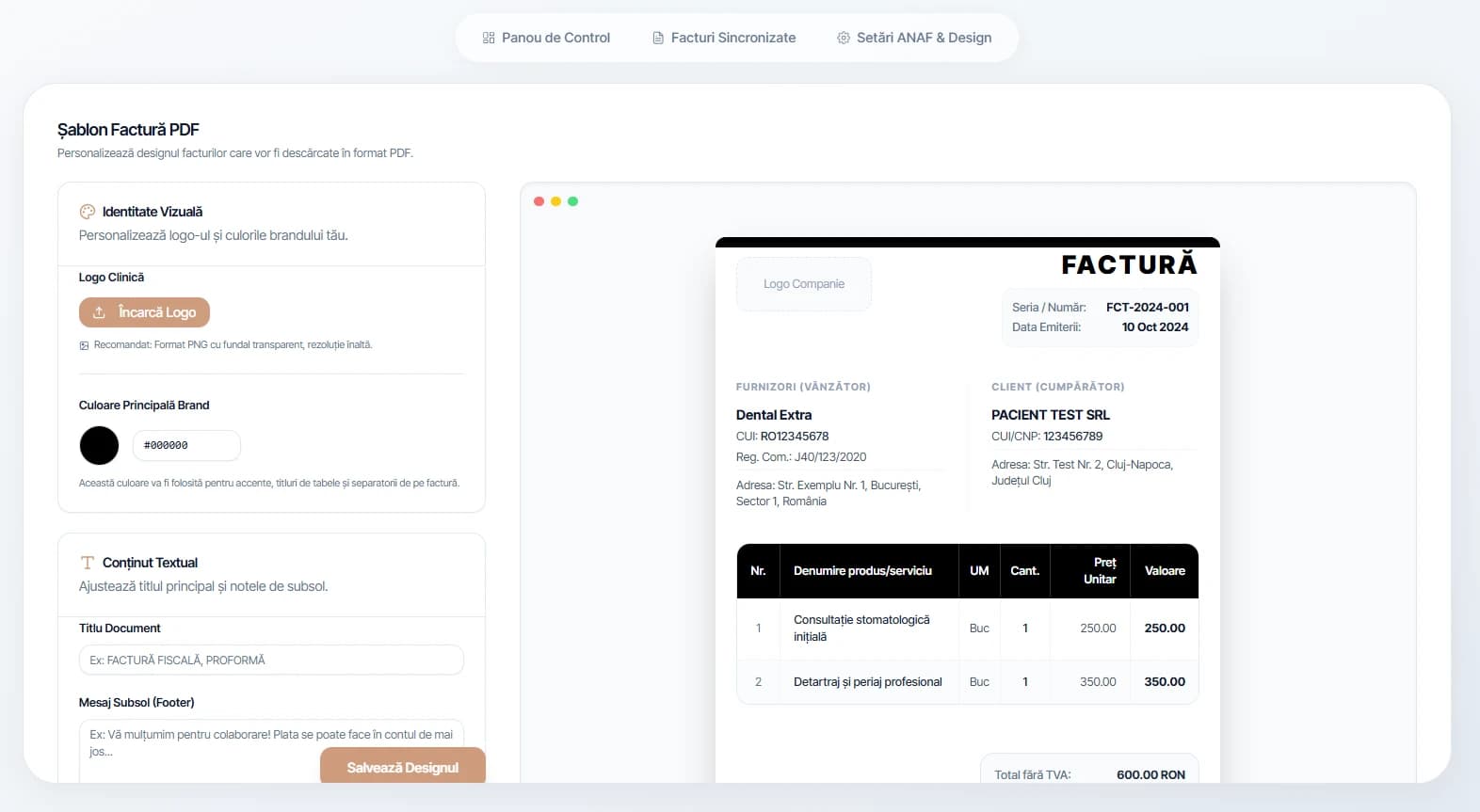This screenshot has width=1480, height=812.
Task: Click the #000000 hex color field
Action: 186,445
